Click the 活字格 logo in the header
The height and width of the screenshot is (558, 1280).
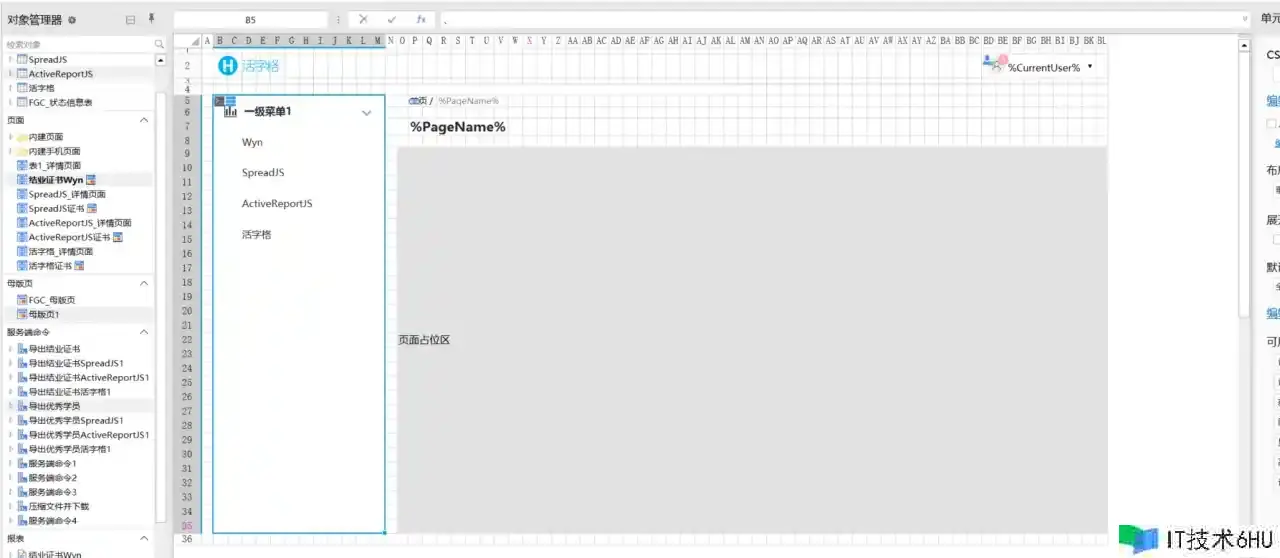coord(249,66)
